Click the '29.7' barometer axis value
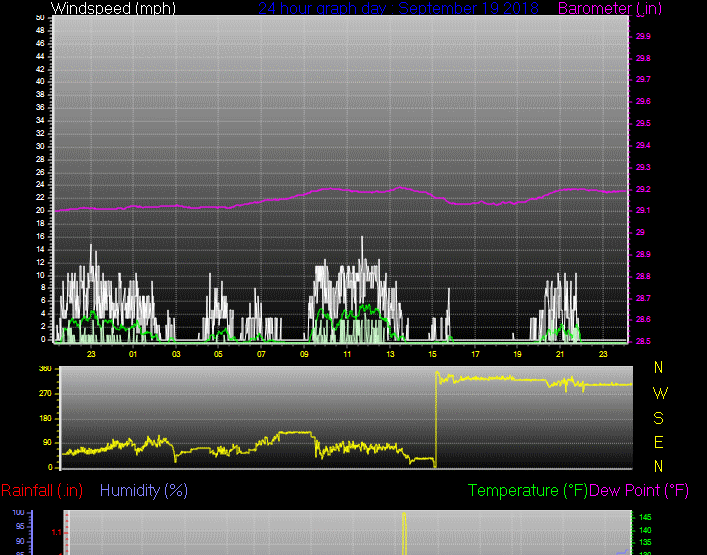 click(643, 80)
